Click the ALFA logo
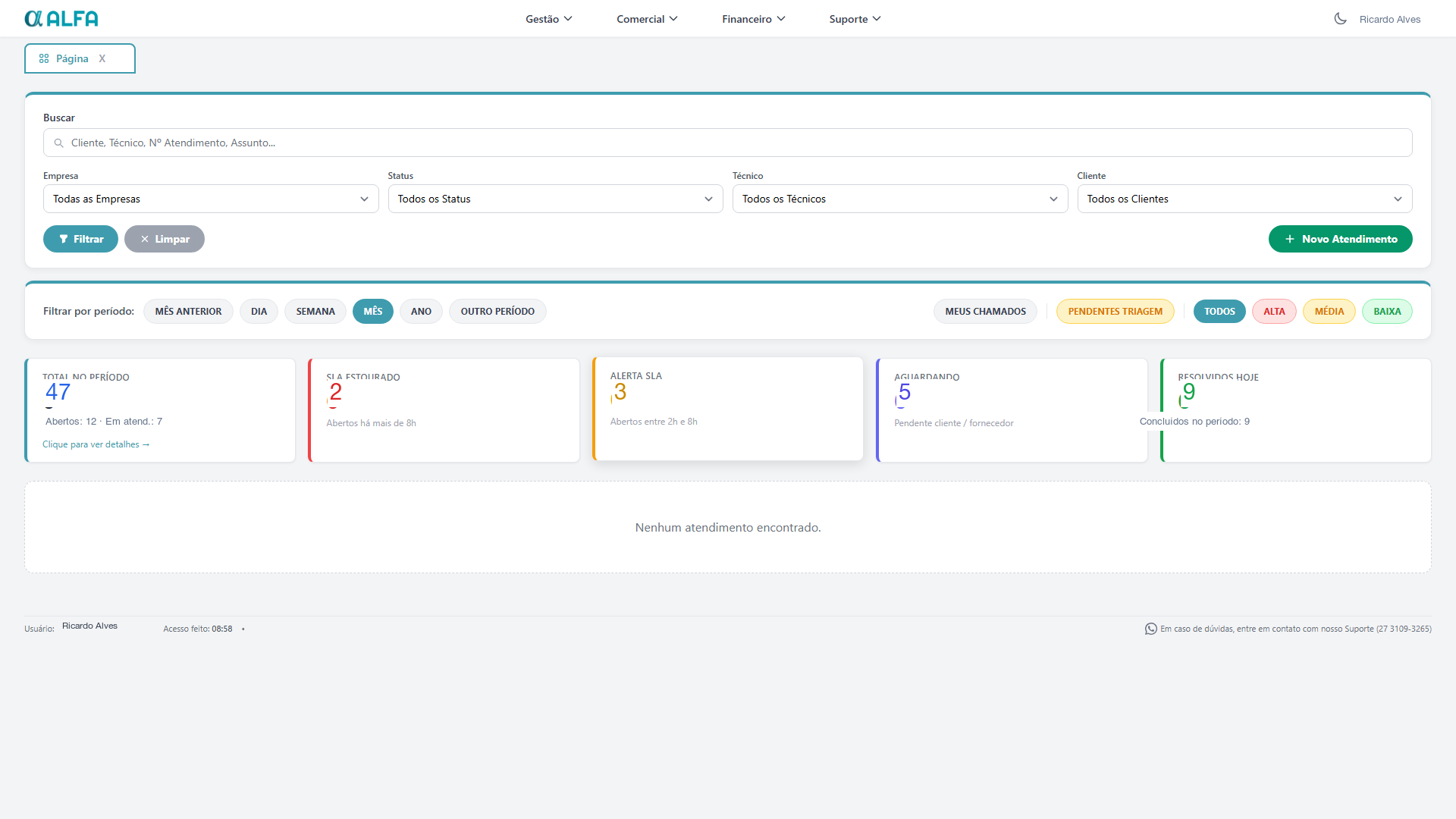The width and height of the screenshot is (1456, 819). 61,18
